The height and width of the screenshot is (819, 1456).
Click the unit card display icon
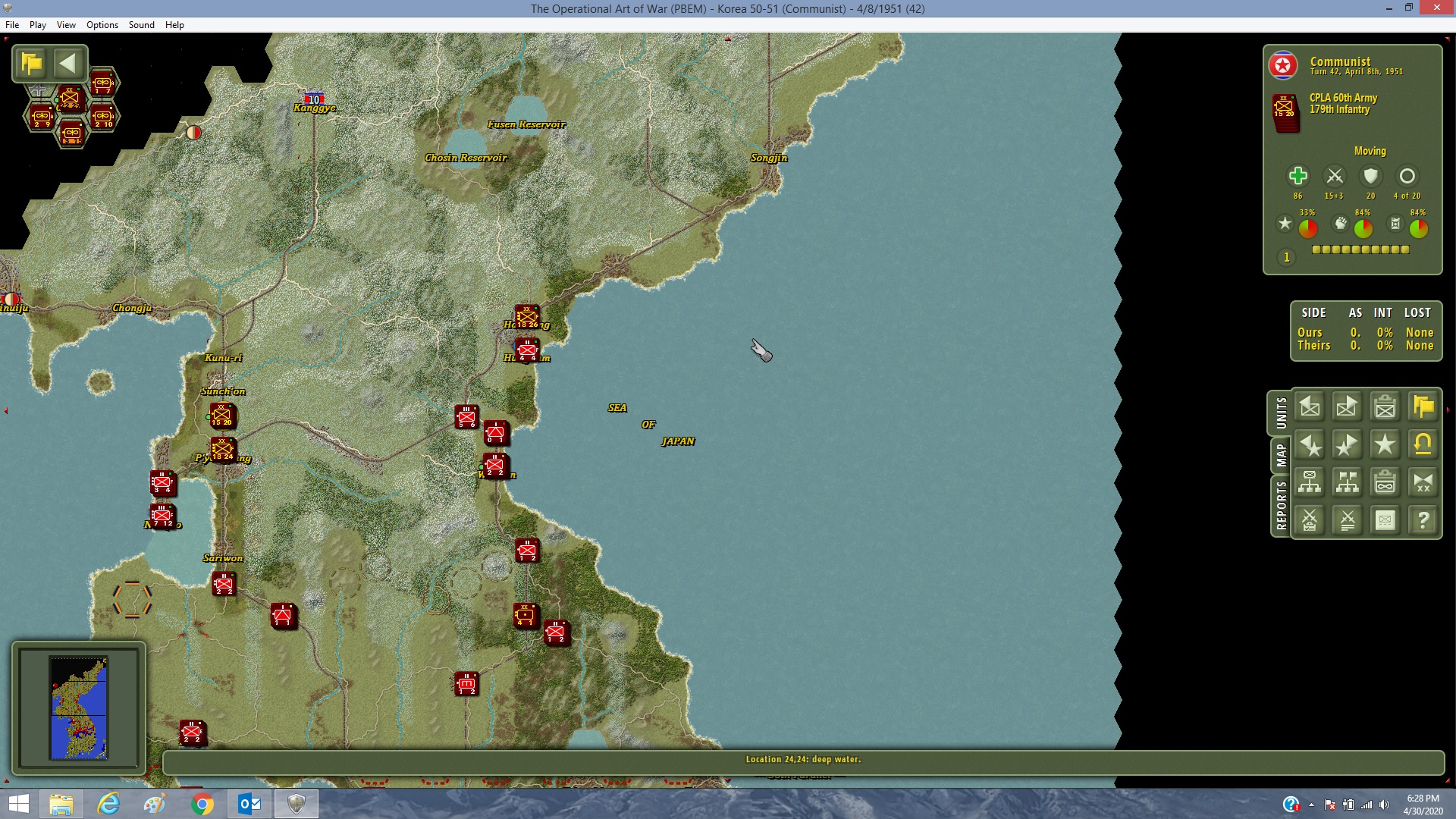tap(1385, 520)
